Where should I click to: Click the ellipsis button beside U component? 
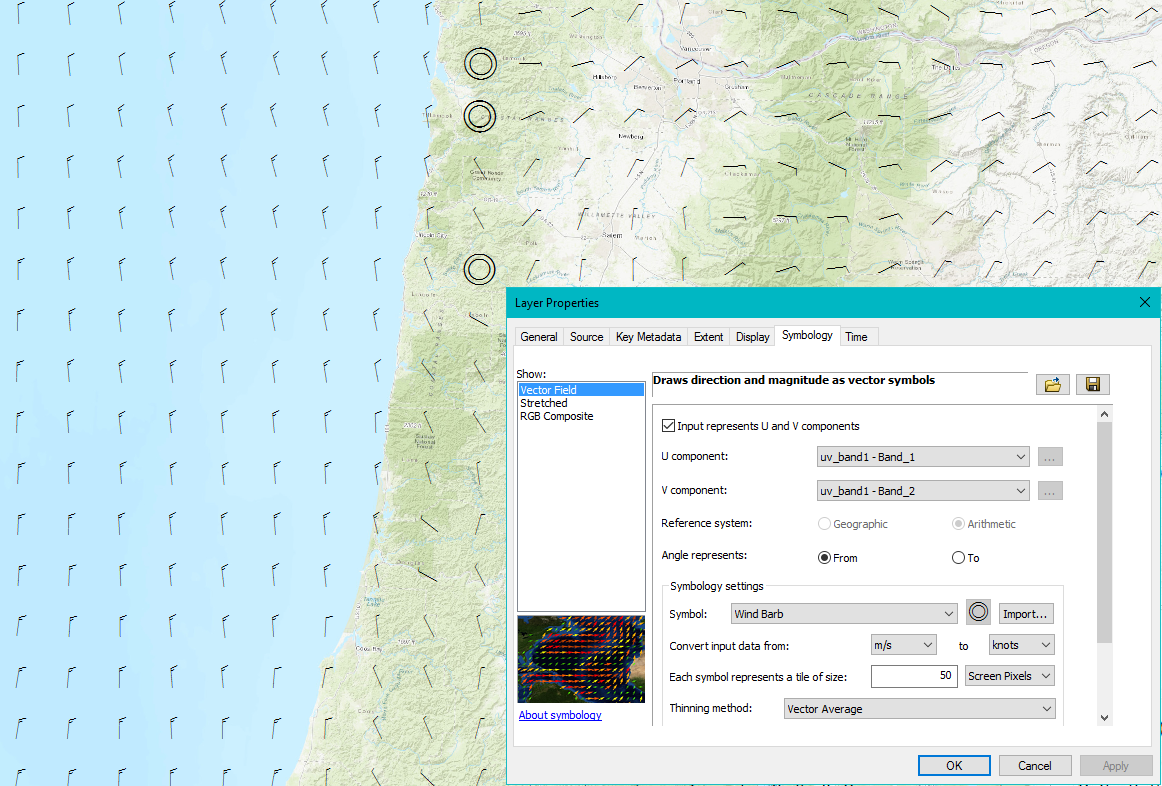click(x=1049, y=457)
